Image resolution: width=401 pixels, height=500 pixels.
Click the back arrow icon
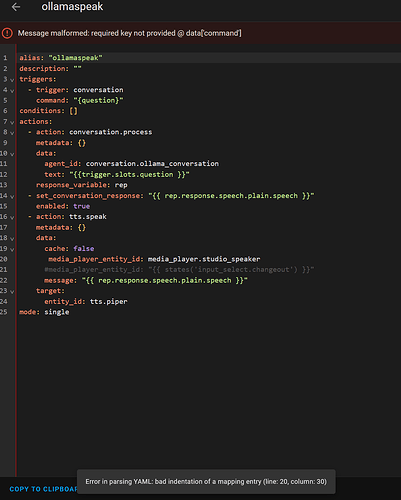16,7
